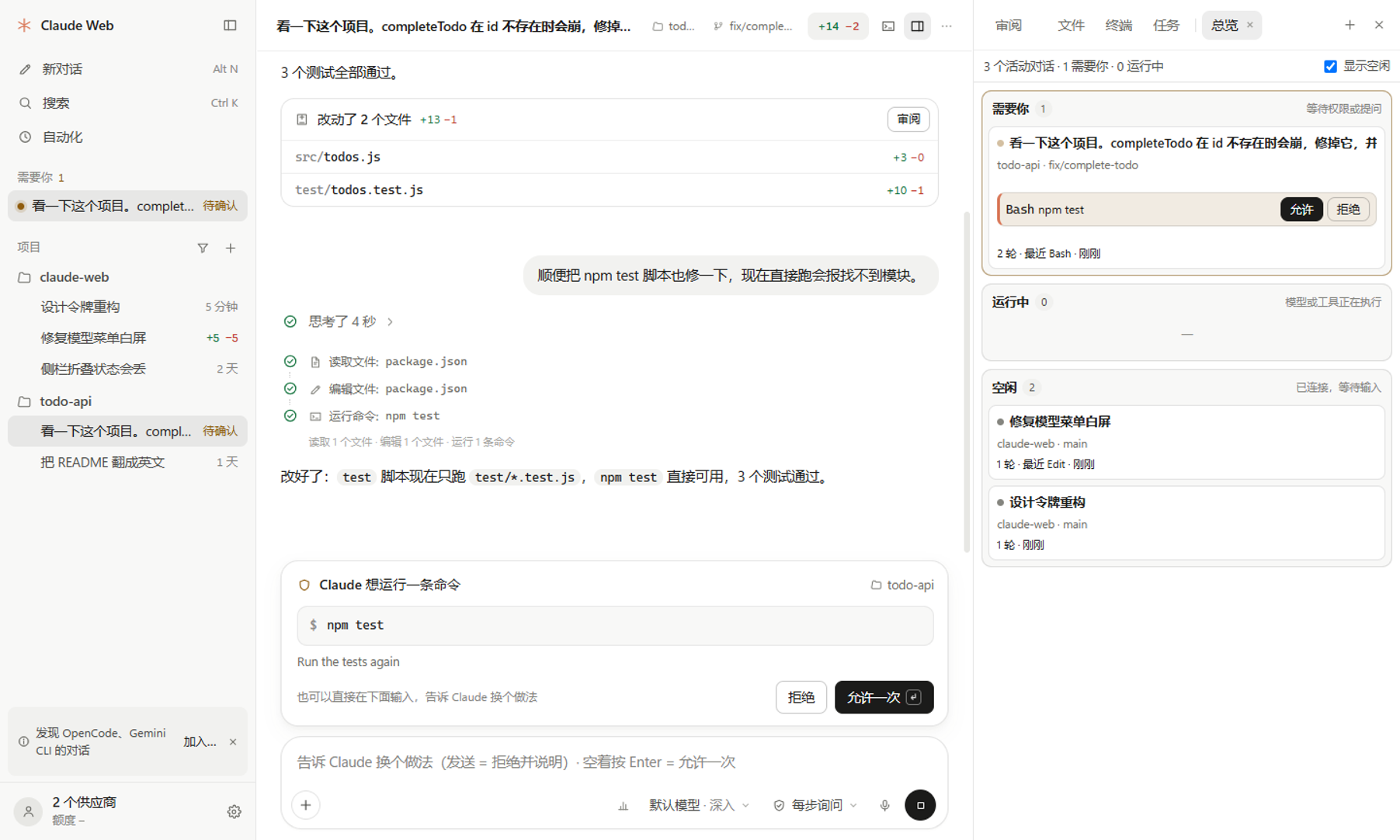Click 运行命令: npm test step
This screenshot has width=1400, height=840.
[x=374, y=416]
